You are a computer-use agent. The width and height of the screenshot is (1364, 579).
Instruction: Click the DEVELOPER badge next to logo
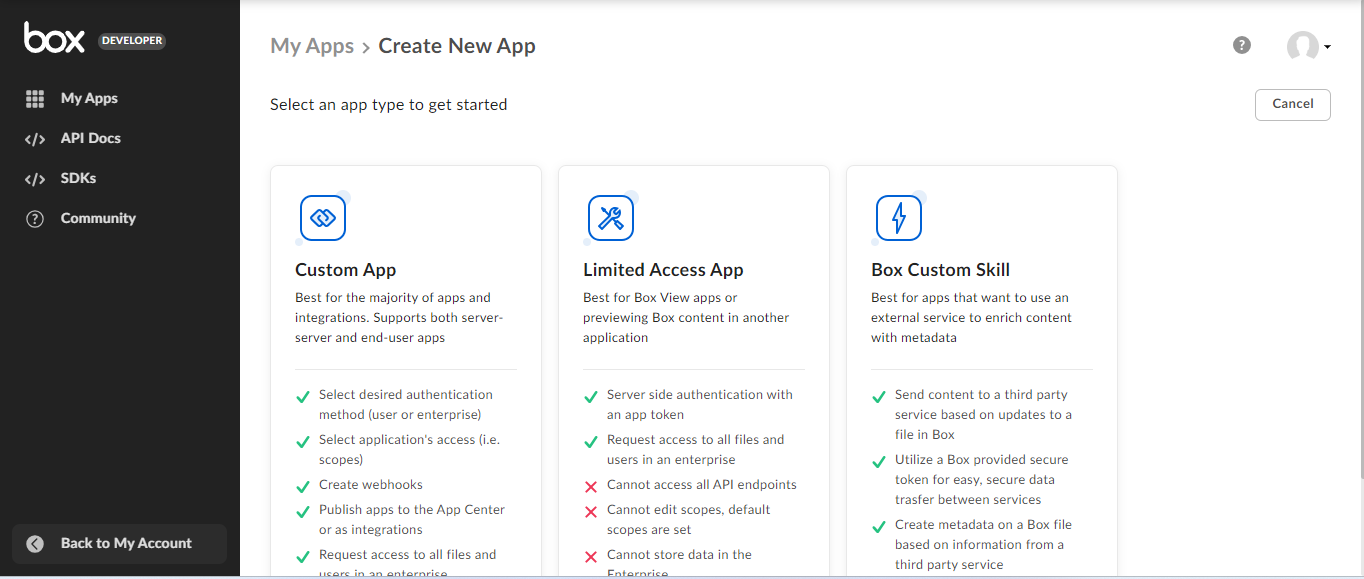tap(132, 41)
